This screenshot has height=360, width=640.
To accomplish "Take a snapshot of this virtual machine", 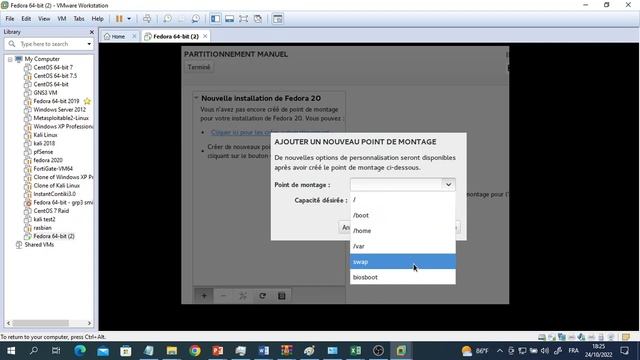I will click(x=167, y=19).
